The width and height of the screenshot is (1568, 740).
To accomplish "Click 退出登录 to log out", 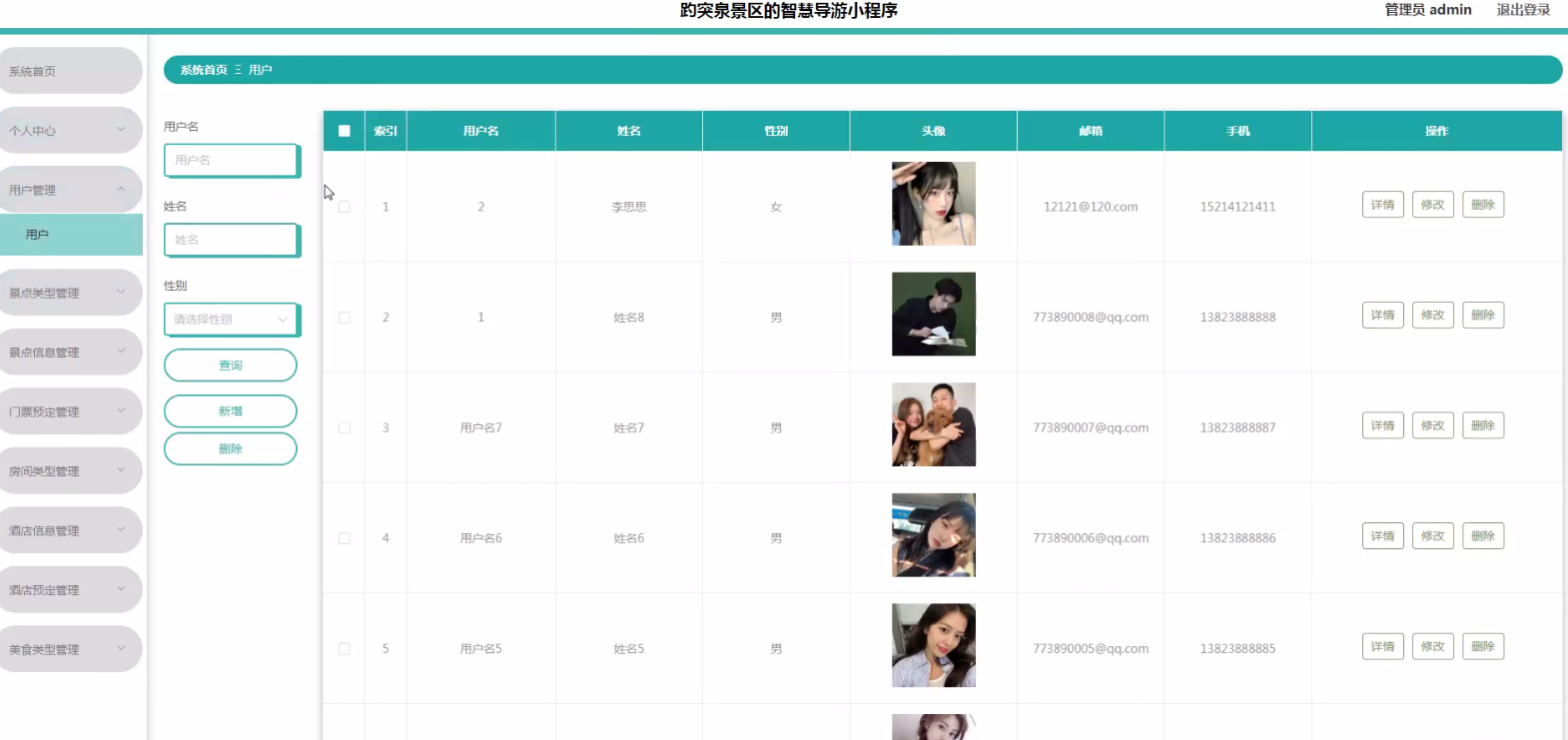I will [x=1523, y=10].
